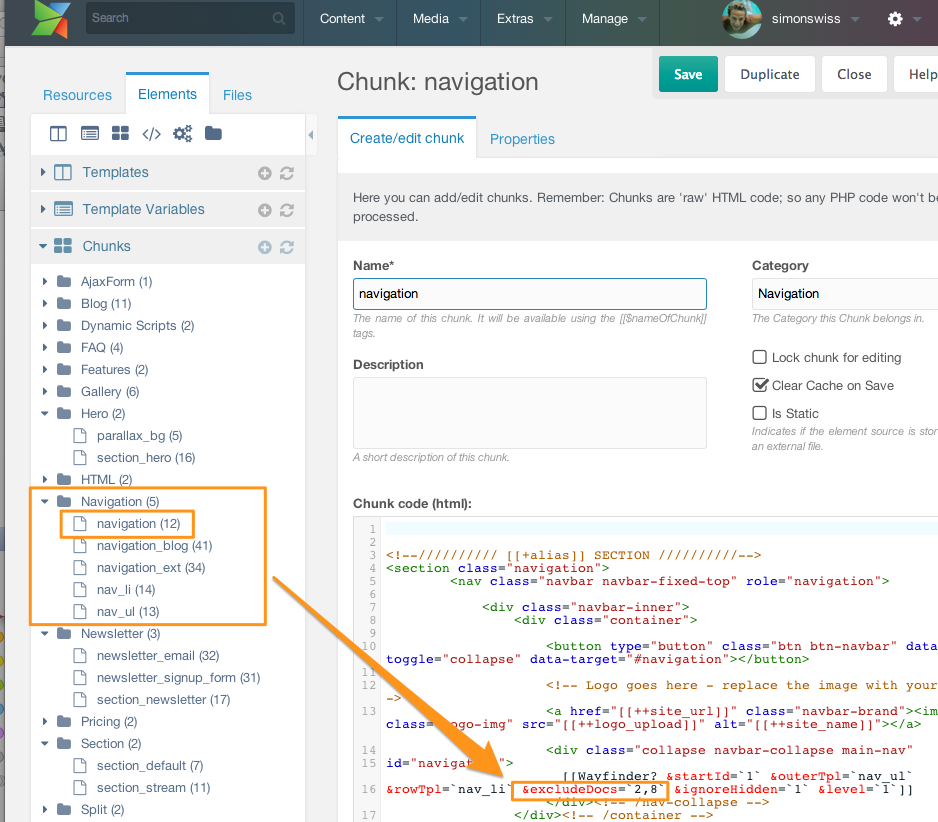The width and height of the screenshot is (938, 822).
Task: Open the Extras menu
Action: click(x=523, y=19)
